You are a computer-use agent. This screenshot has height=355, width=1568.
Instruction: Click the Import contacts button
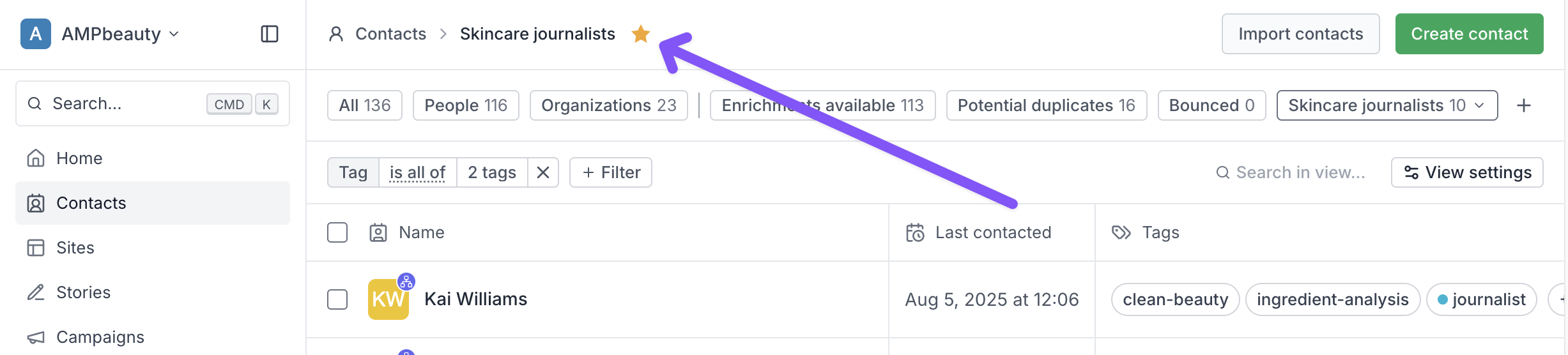coord(1301,34)
